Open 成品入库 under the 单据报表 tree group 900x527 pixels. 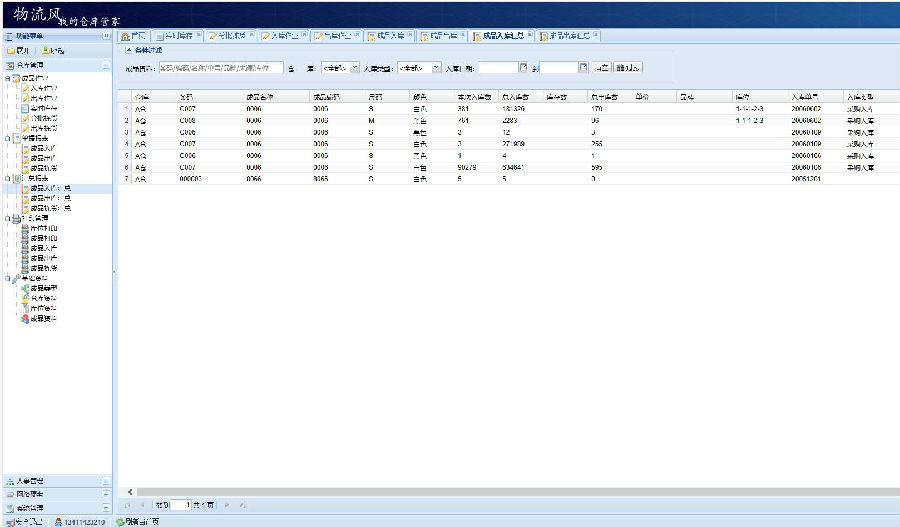click(x=44, y=149)
